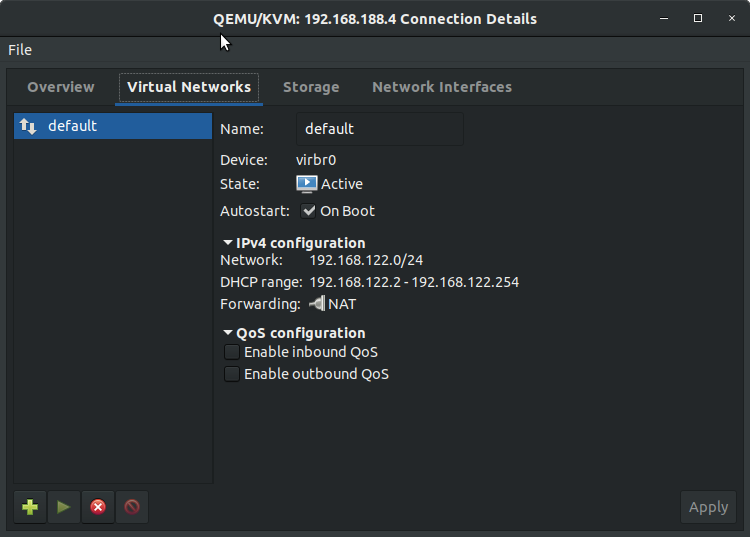Maximize the Connection Details window
750x537 pixels.
[698, 18]
